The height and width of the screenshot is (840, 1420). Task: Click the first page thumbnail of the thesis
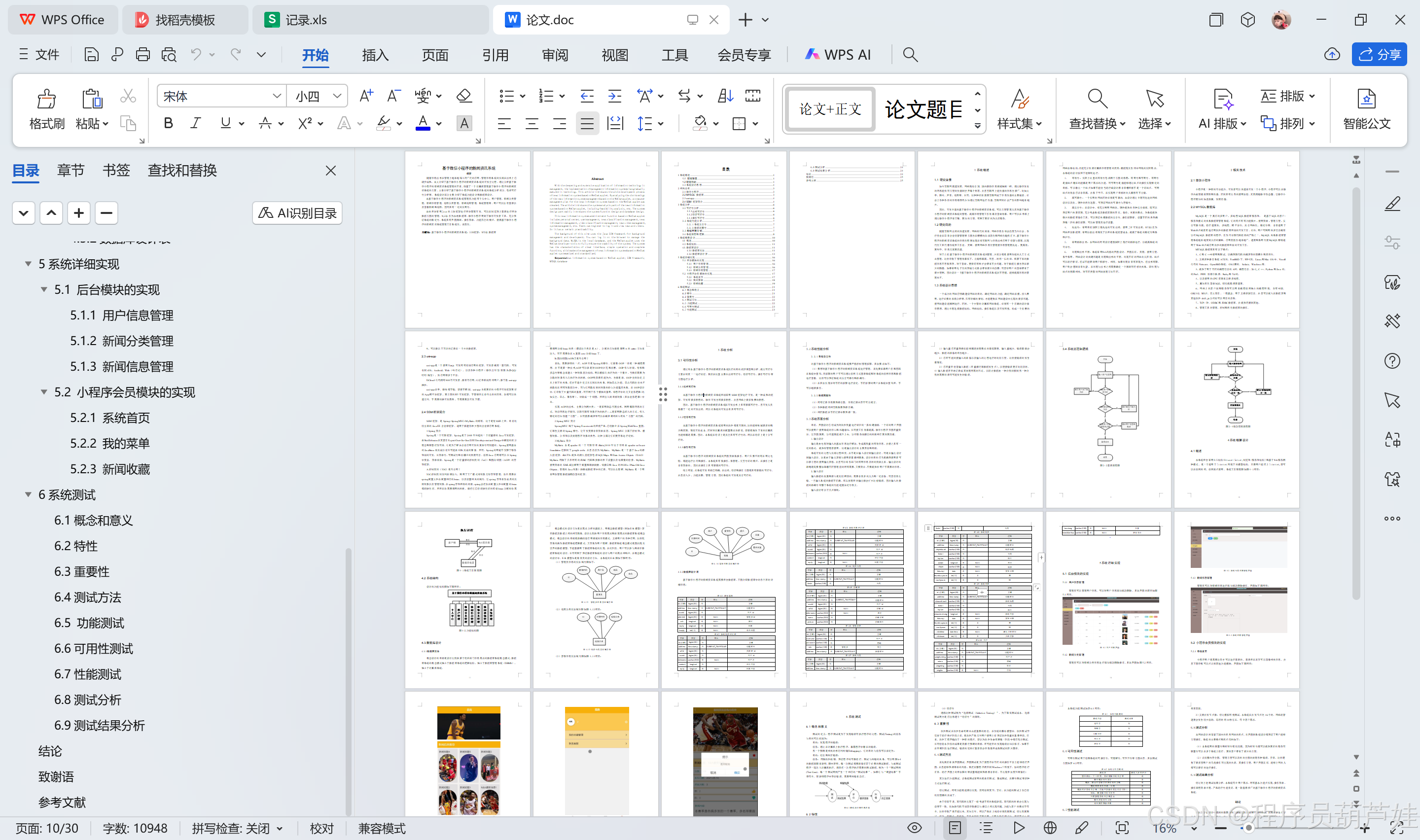click(467, 239)
